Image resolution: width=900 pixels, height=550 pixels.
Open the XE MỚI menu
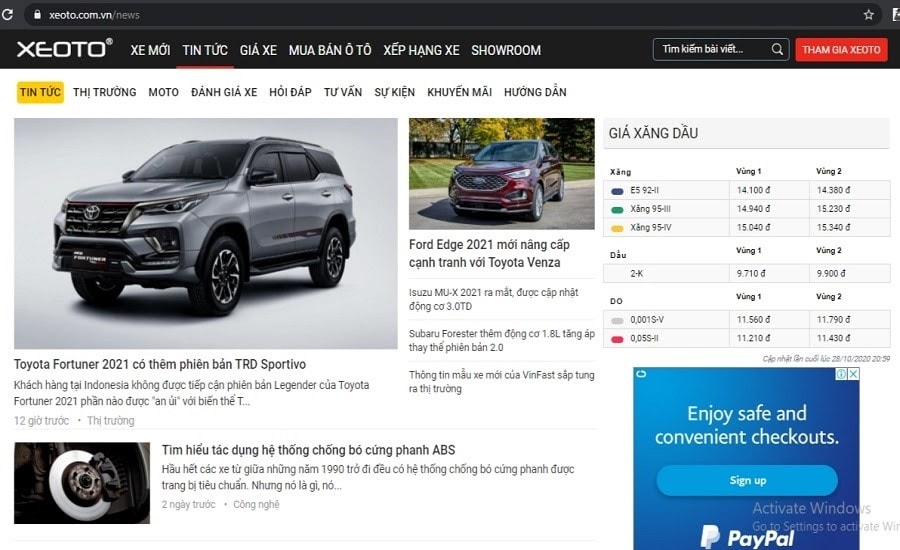(150, 51)
